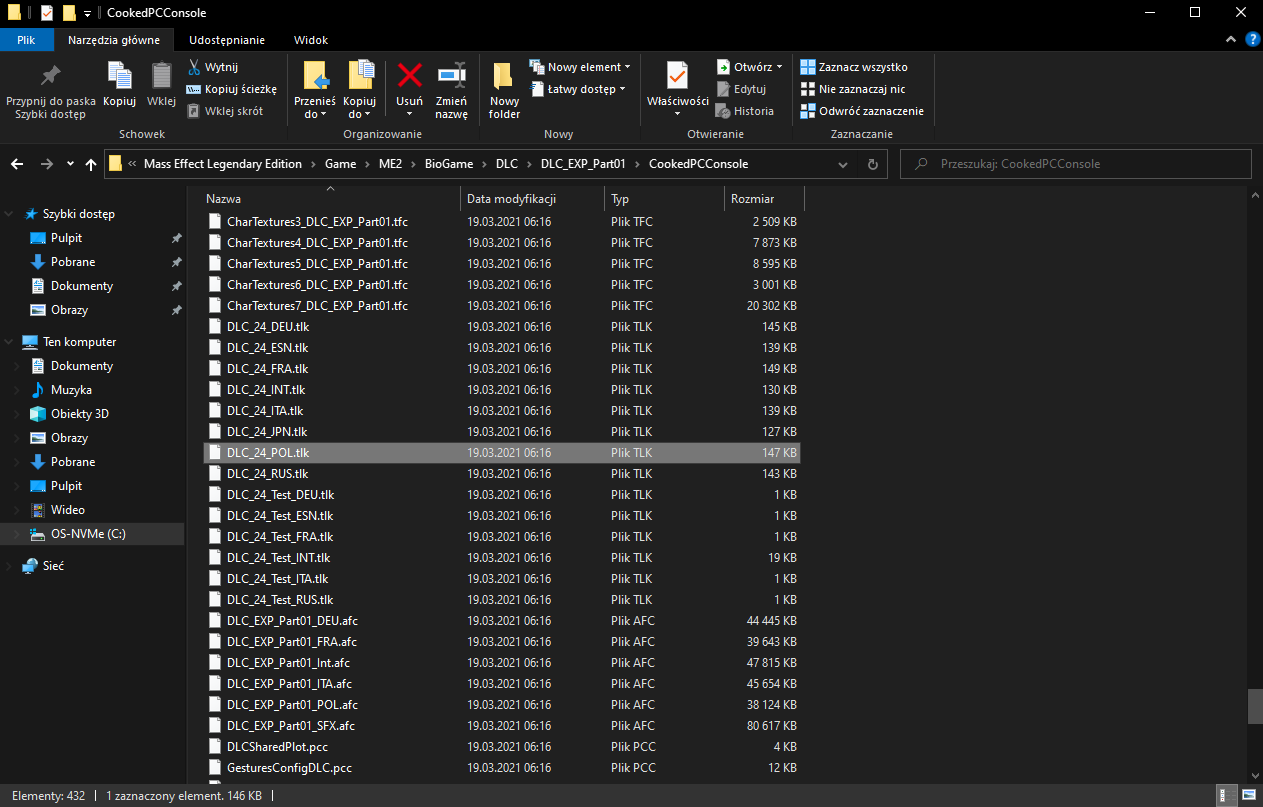Click DLC_EXP_Part01 breadcrumb segment
The height and width of the screenshot is (807, 1263).
581,164
